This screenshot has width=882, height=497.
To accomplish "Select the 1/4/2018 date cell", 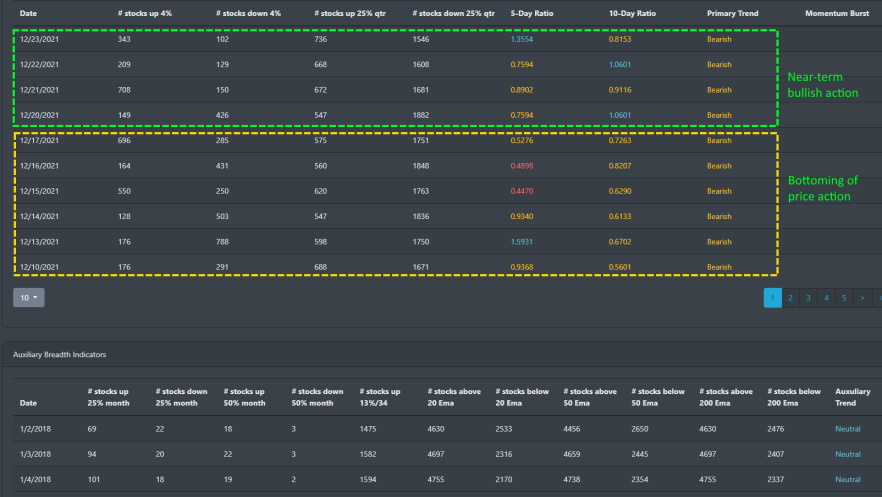I will click(35, 480).
